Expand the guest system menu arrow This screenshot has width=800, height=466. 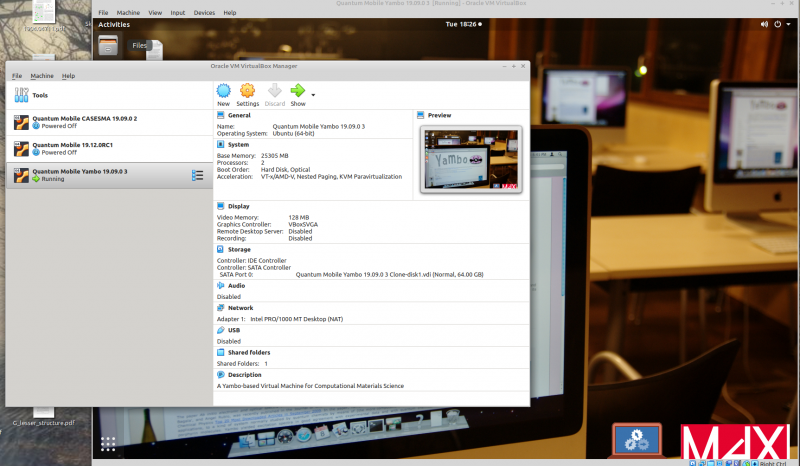click(788, 24)
